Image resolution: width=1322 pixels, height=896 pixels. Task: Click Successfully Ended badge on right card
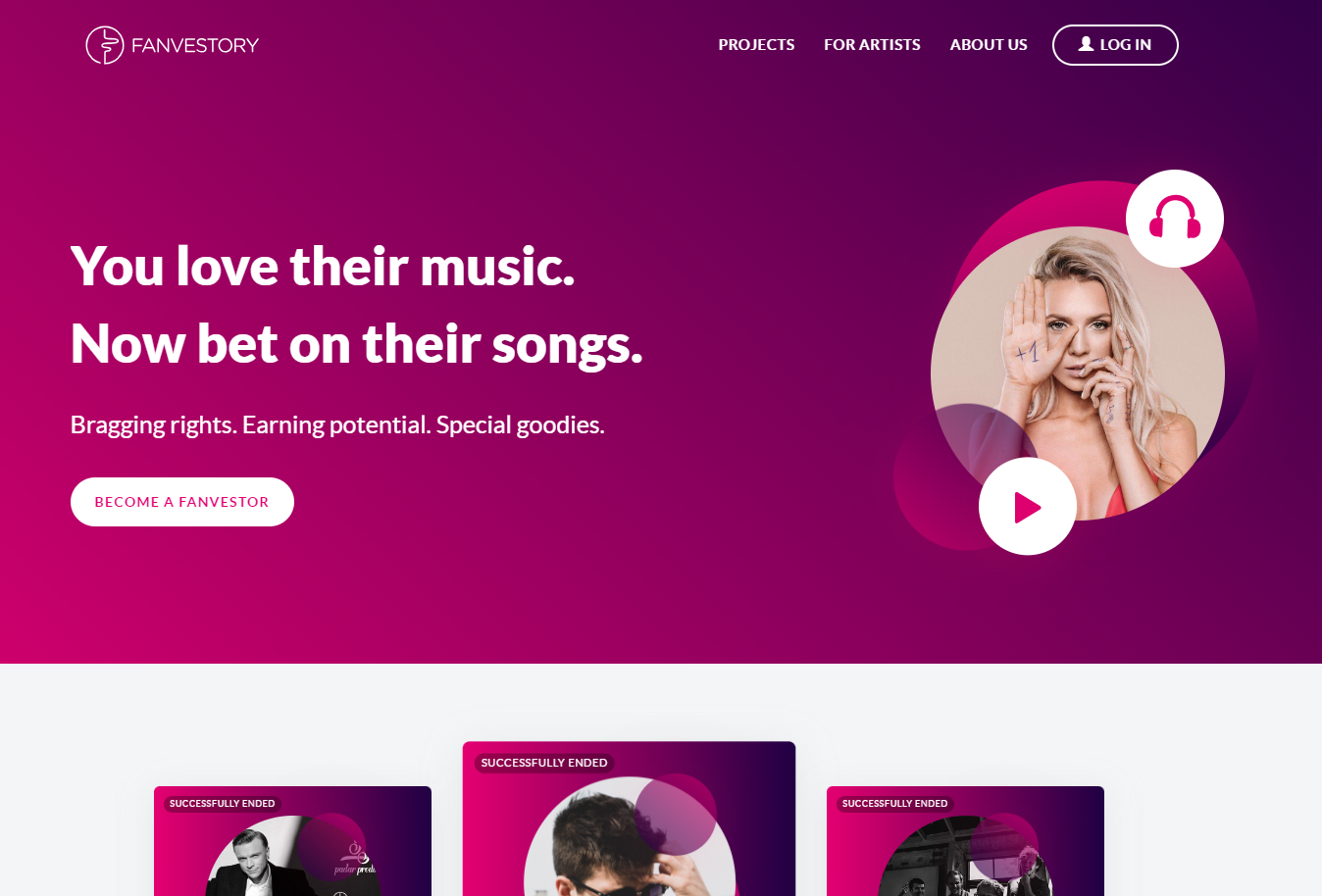[x=894, y=804]
